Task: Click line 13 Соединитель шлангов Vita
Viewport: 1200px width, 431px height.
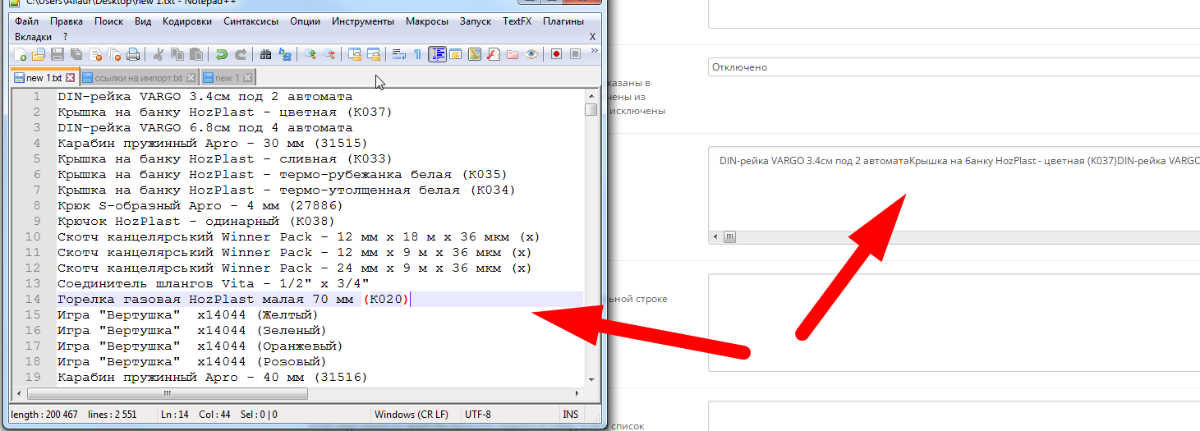Action: tap(214, 284)
